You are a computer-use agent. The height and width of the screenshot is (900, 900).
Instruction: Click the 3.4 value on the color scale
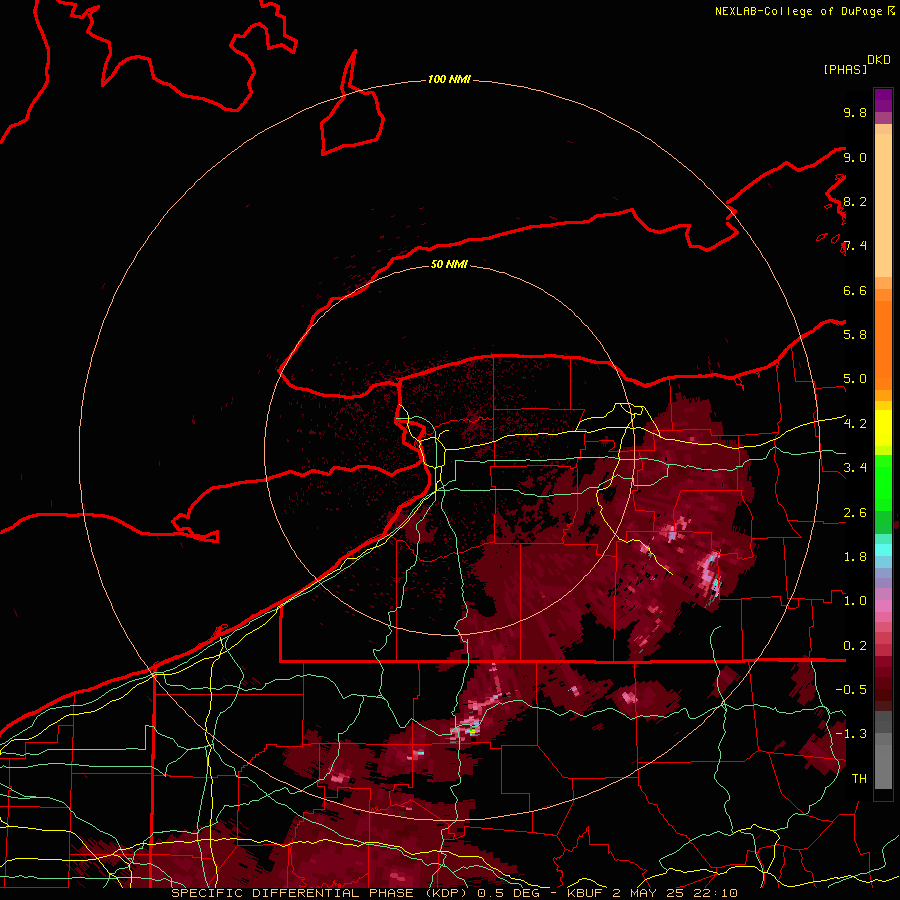pos(855,467)
